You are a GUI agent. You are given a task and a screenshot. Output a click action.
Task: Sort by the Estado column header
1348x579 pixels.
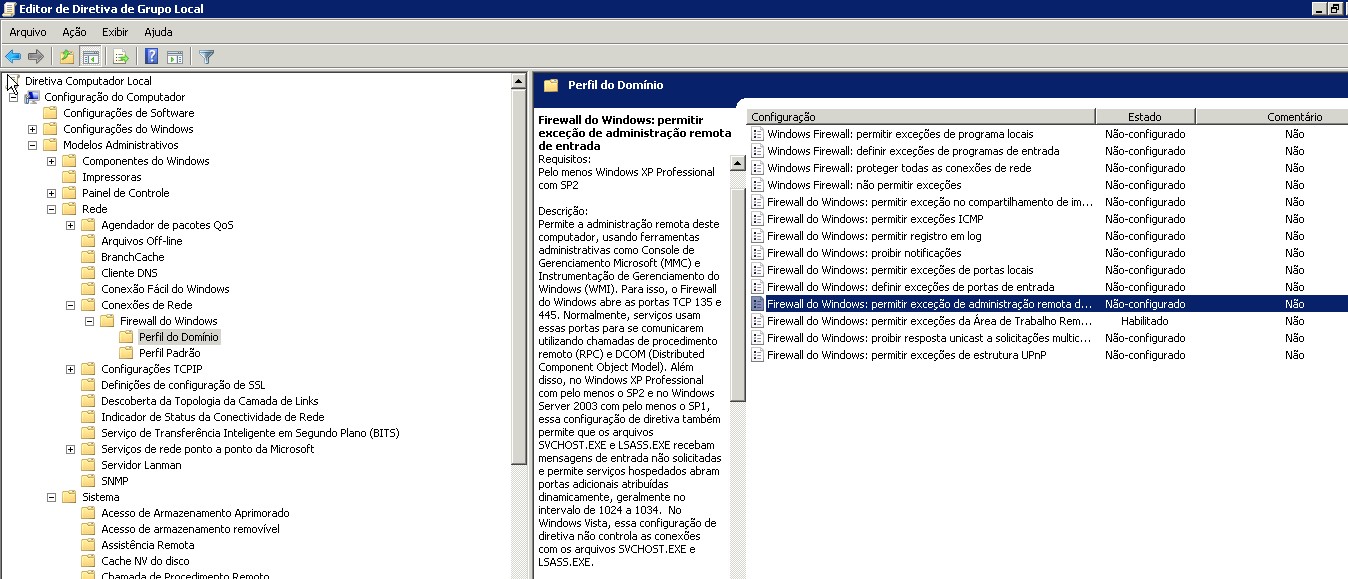1145,117
